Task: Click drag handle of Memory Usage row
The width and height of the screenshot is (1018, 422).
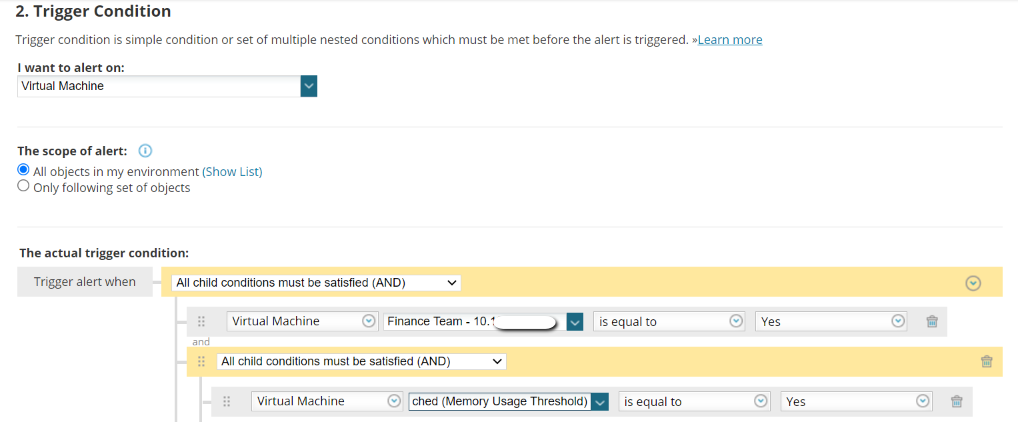Action: [x=227, y=402]
